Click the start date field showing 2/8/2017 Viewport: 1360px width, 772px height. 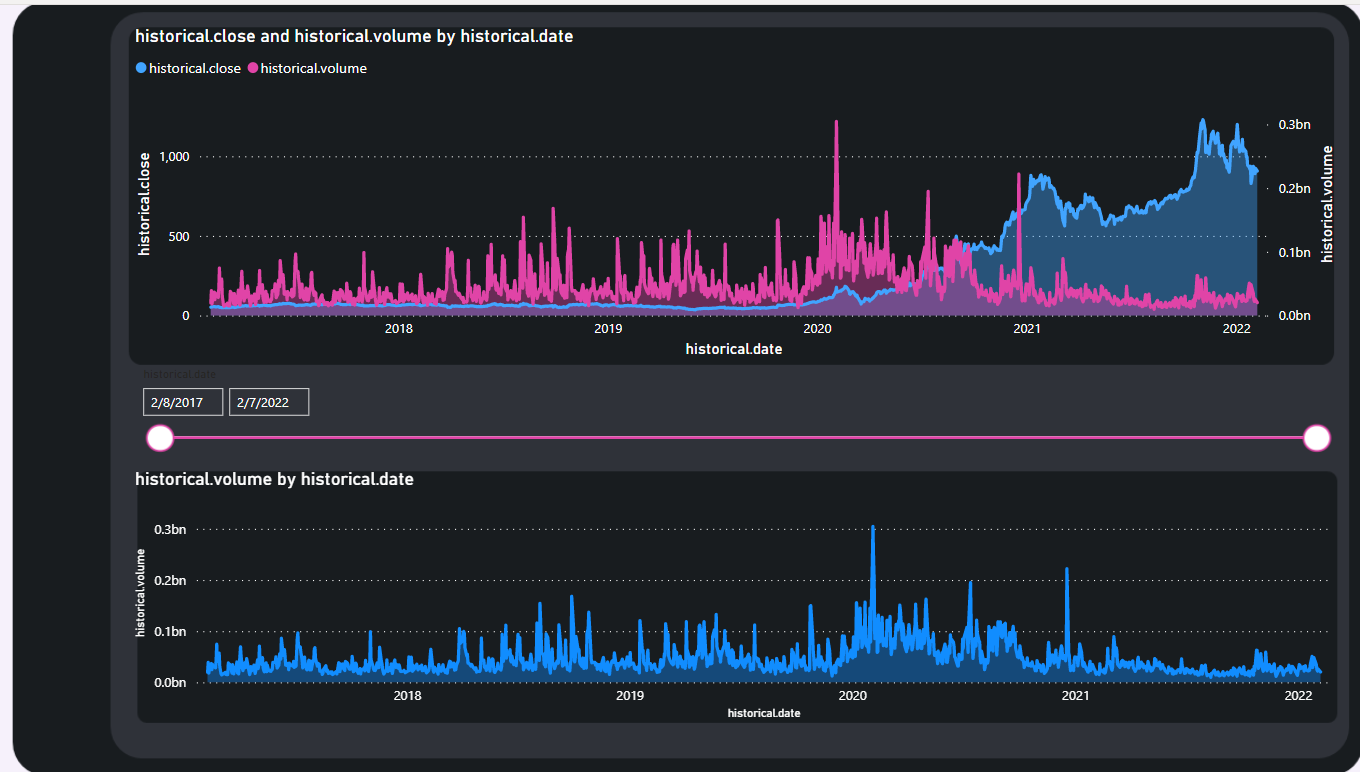[183, 402]
